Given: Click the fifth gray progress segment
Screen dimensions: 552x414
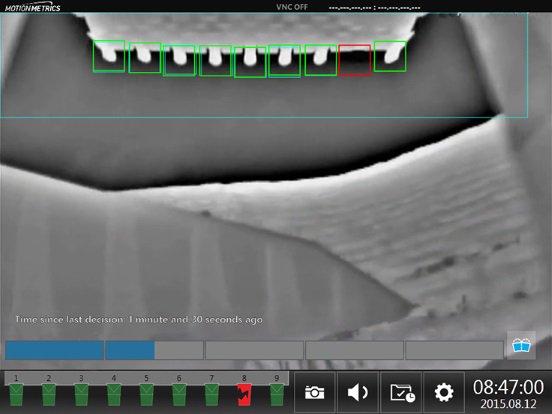Looking at the screenshot, I should click(x=454, y=350).
